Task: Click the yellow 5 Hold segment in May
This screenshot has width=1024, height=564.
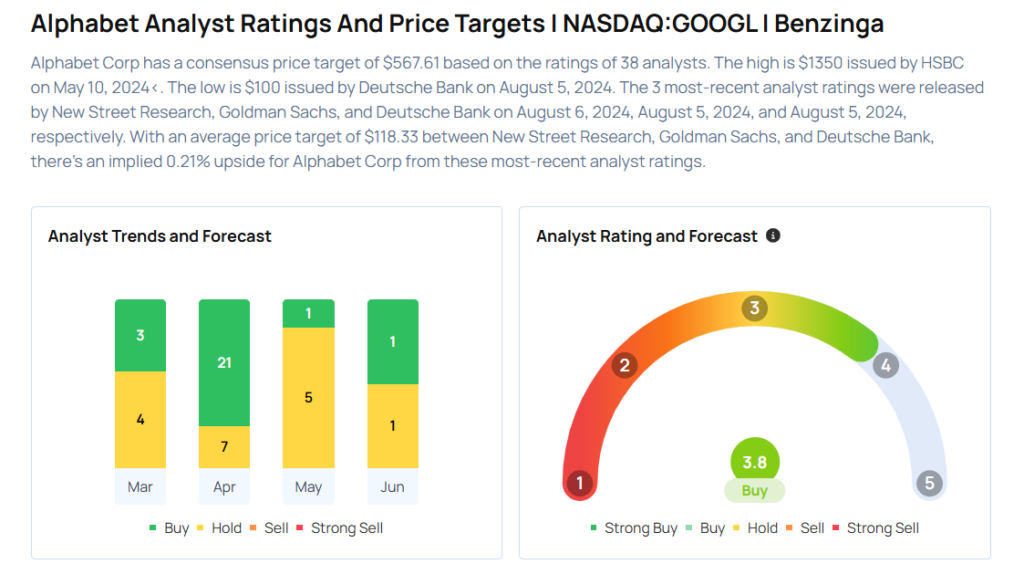Action: click(x=308, y=398)
